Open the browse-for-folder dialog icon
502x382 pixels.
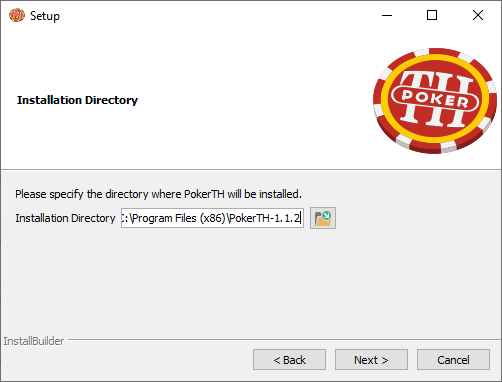point(323,218)
